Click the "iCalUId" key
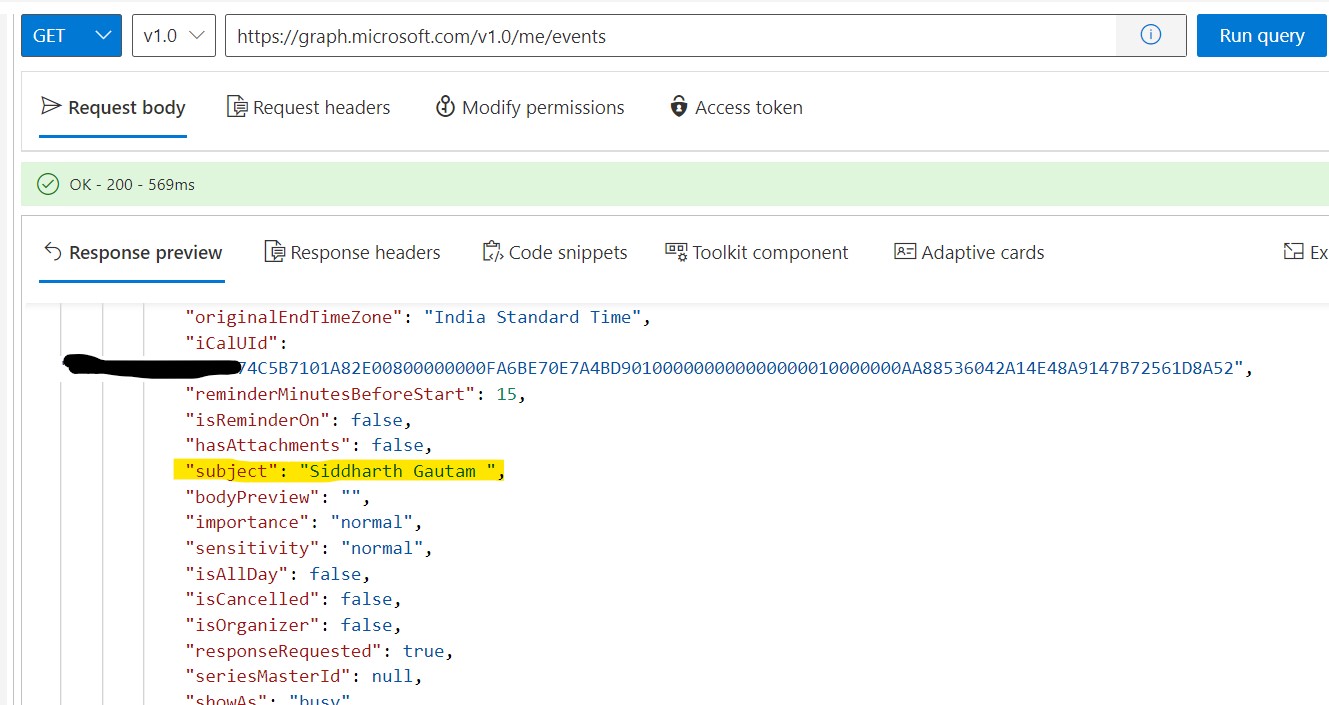Screen dimensions: 1329x705 pyautogui.click(x=232, y=343)
